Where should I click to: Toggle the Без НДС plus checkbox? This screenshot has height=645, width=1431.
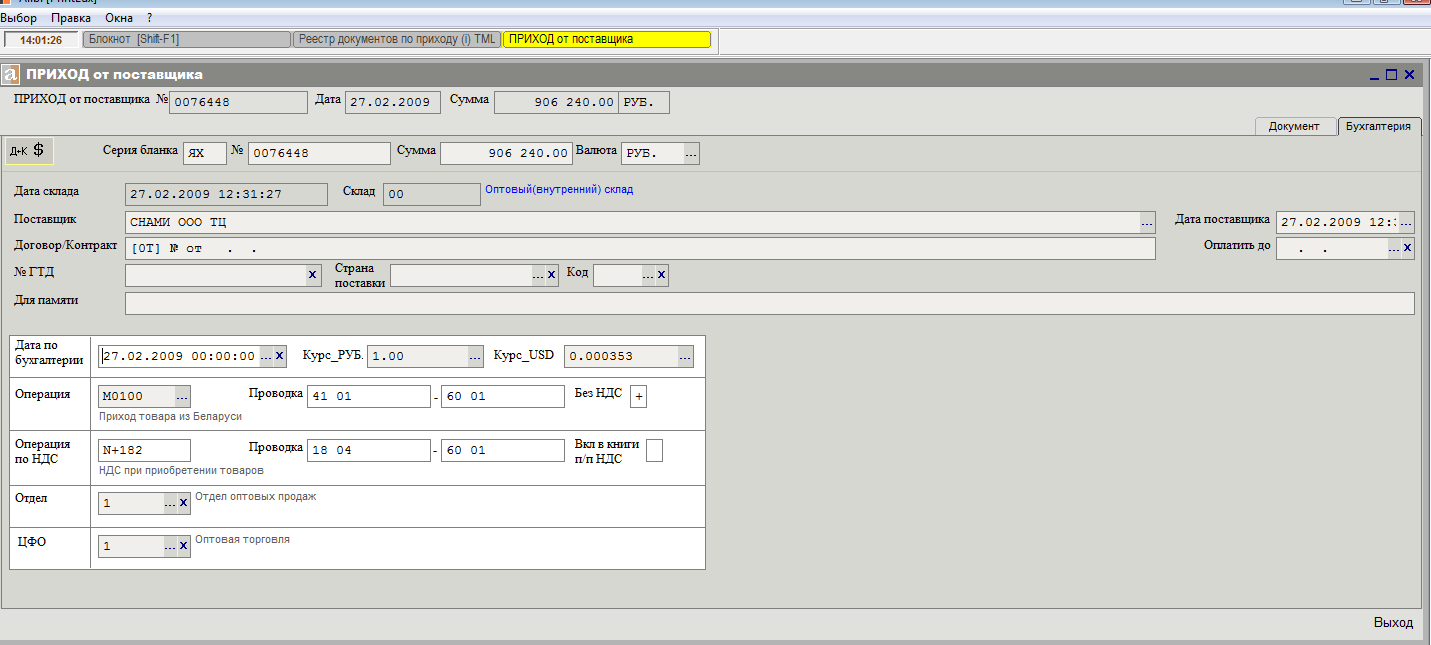[638, 397]
